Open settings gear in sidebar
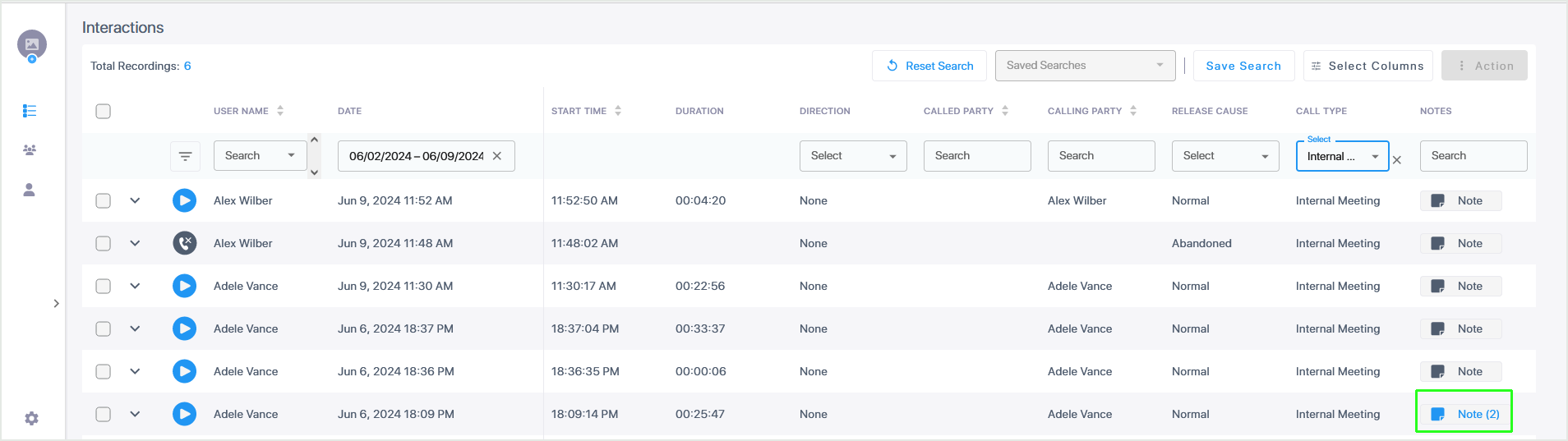 click(31, 419)
